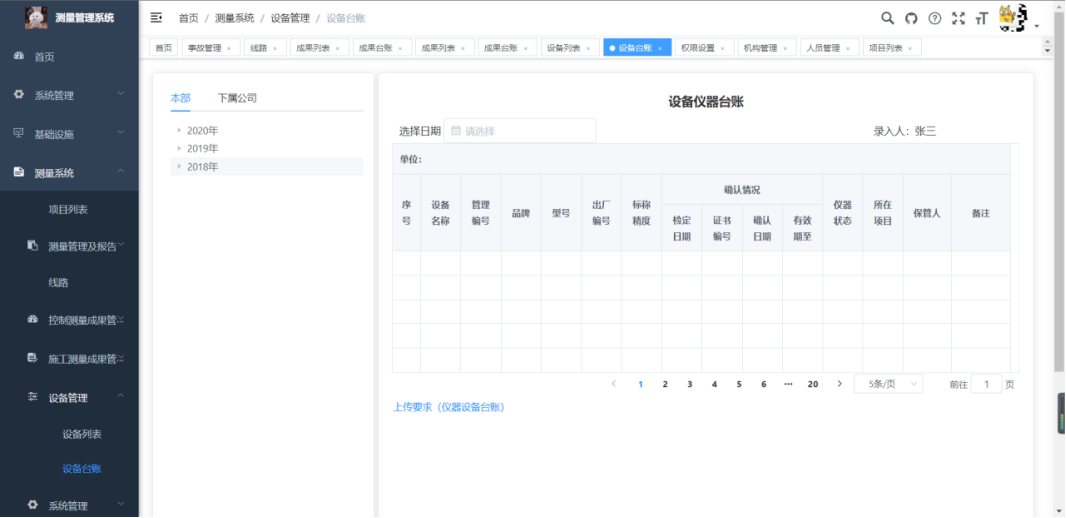
Task: Jump to page 20
Action: pos(812,384)
